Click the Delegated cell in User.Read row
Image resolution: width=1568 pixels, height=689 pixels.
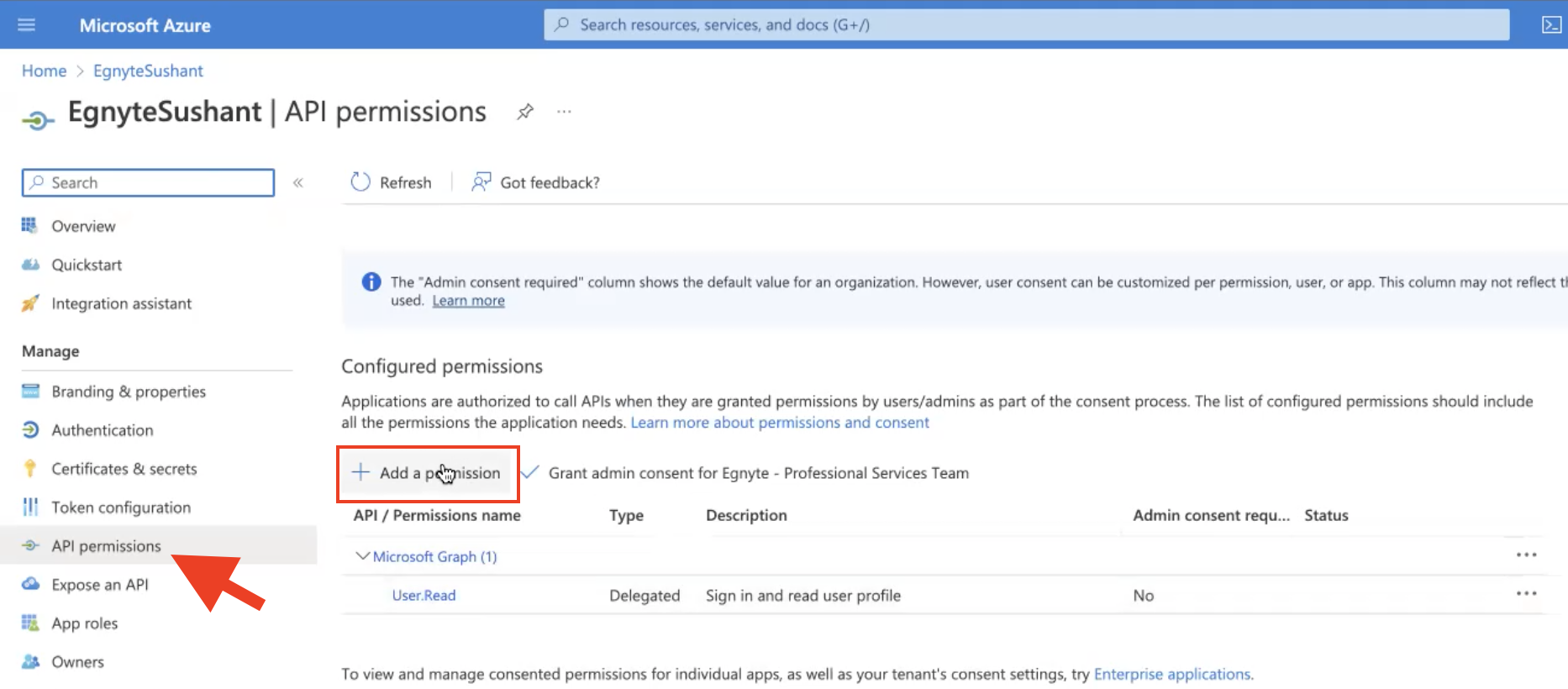tap(645, 595)
